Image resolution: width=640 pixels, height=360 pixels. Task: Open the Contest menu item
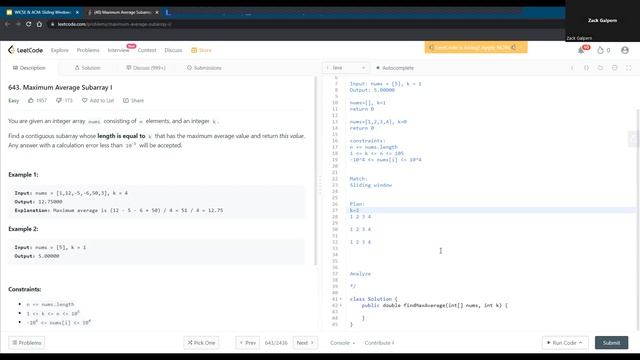pyautogui.click(x=147, y=50)
